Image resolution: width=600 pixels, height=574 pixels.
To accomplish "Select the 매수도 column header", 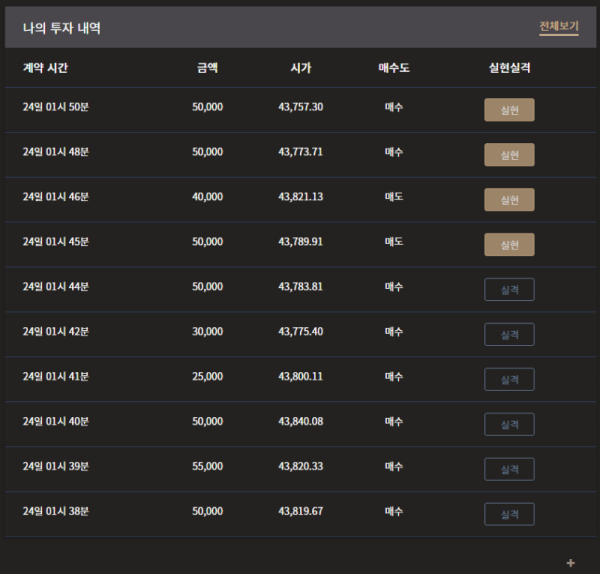I will [x=394, y=68].
